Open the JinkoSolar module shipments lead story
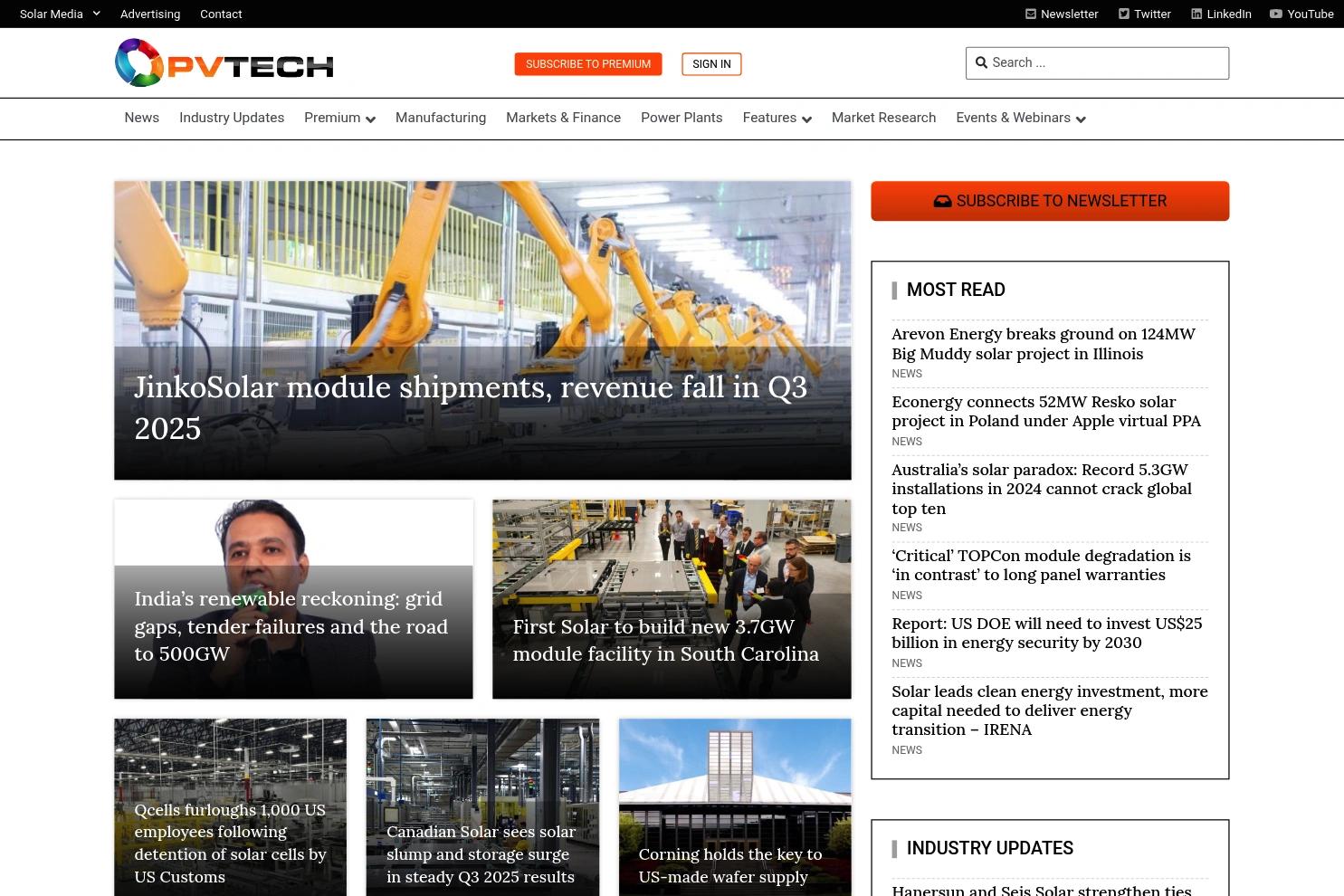 (x=482, y=330)
